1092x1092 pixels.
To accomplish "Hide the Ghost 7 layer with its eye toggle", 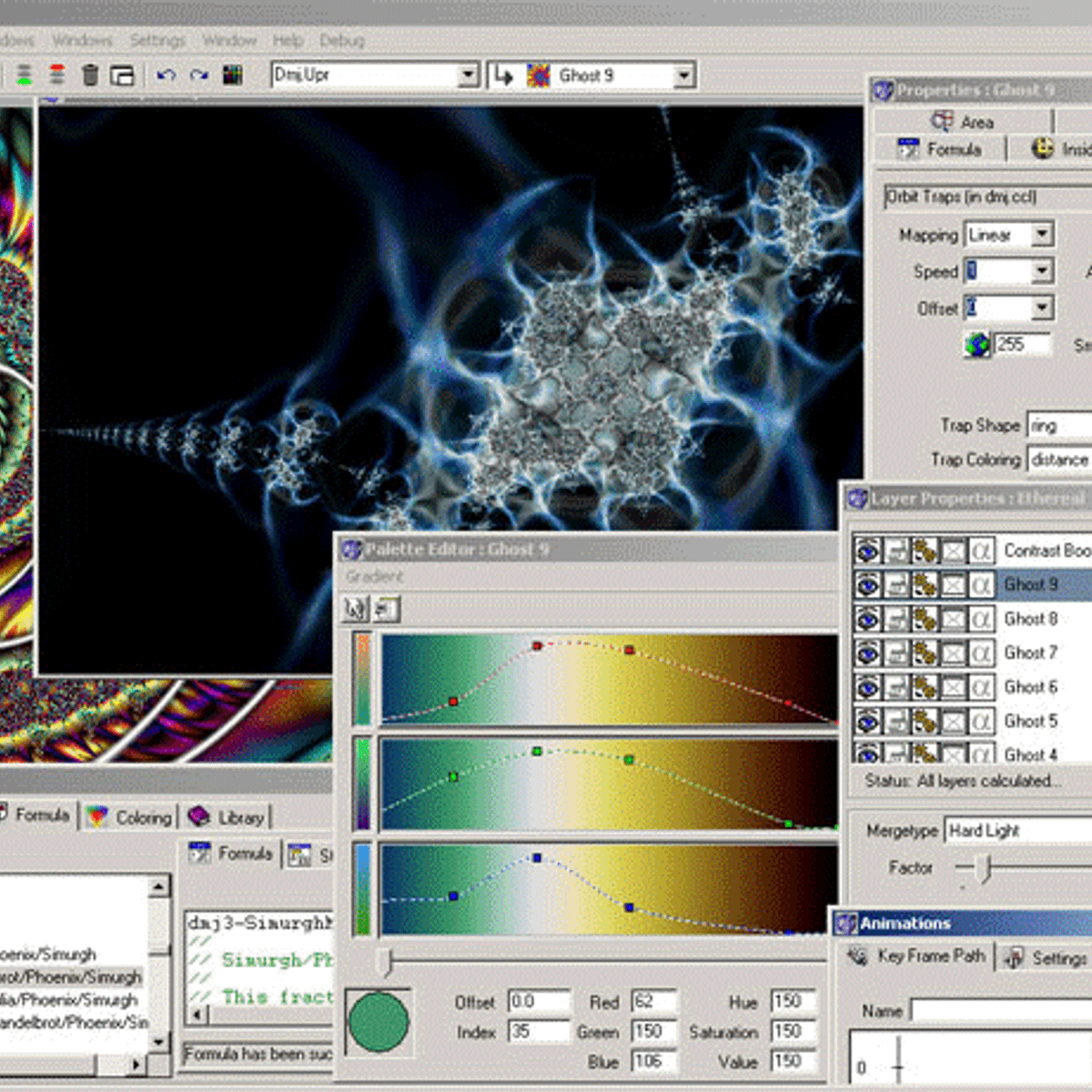I will tap(870, 652).
